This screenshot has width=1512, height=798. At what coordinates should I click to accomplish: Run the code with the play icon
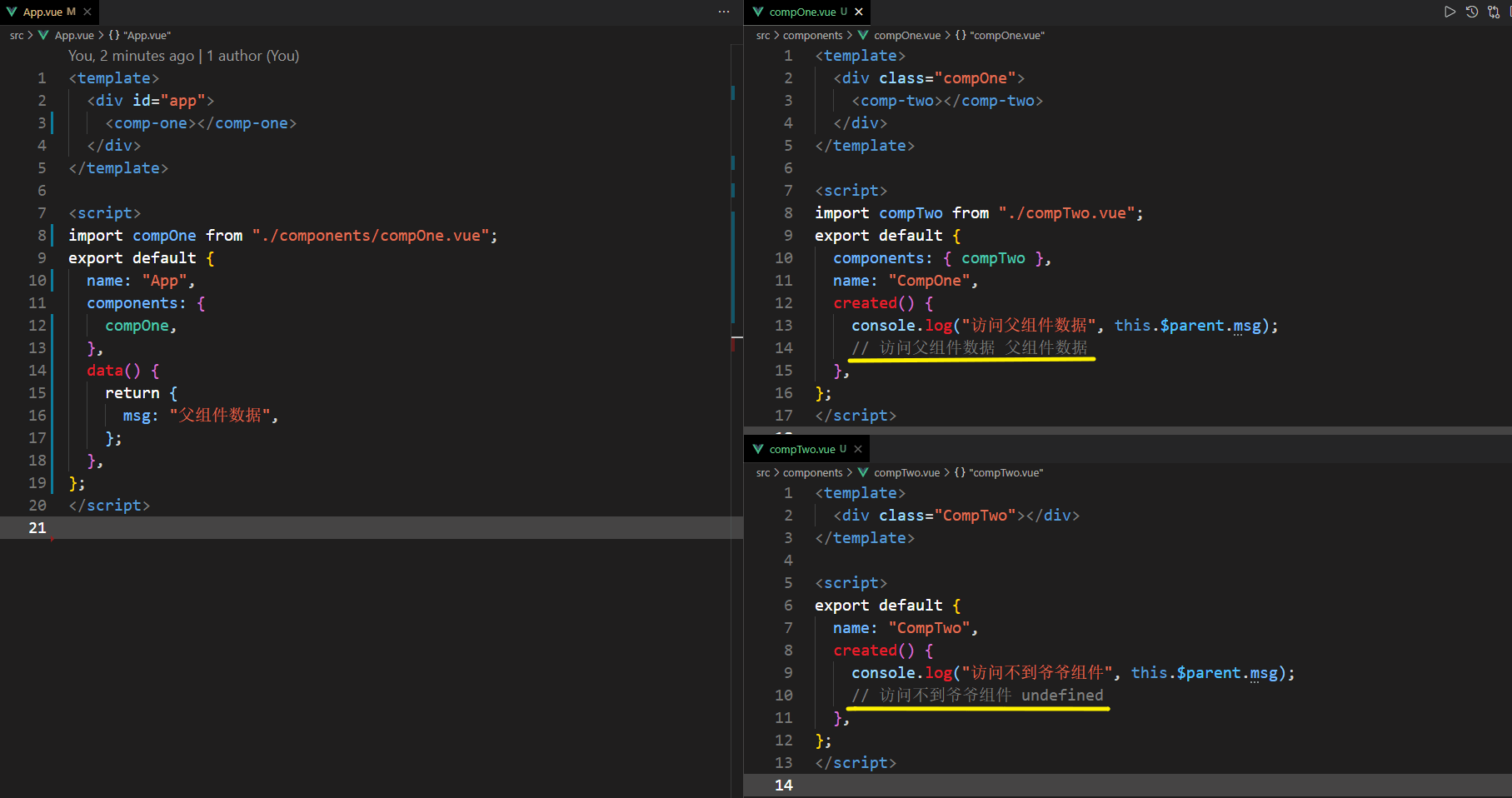point(1450,12)
